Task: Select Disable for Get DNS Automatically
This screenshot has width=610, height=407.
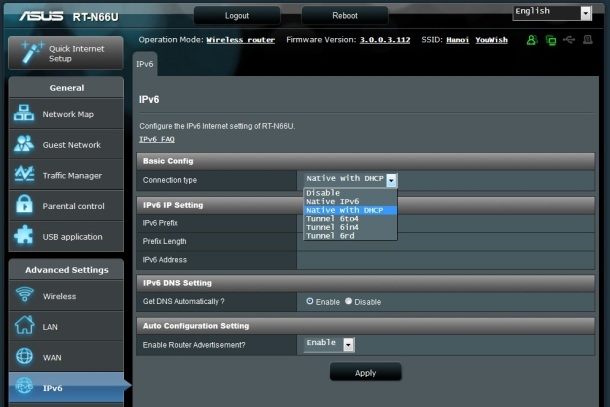Action: (x=348, y=301)
